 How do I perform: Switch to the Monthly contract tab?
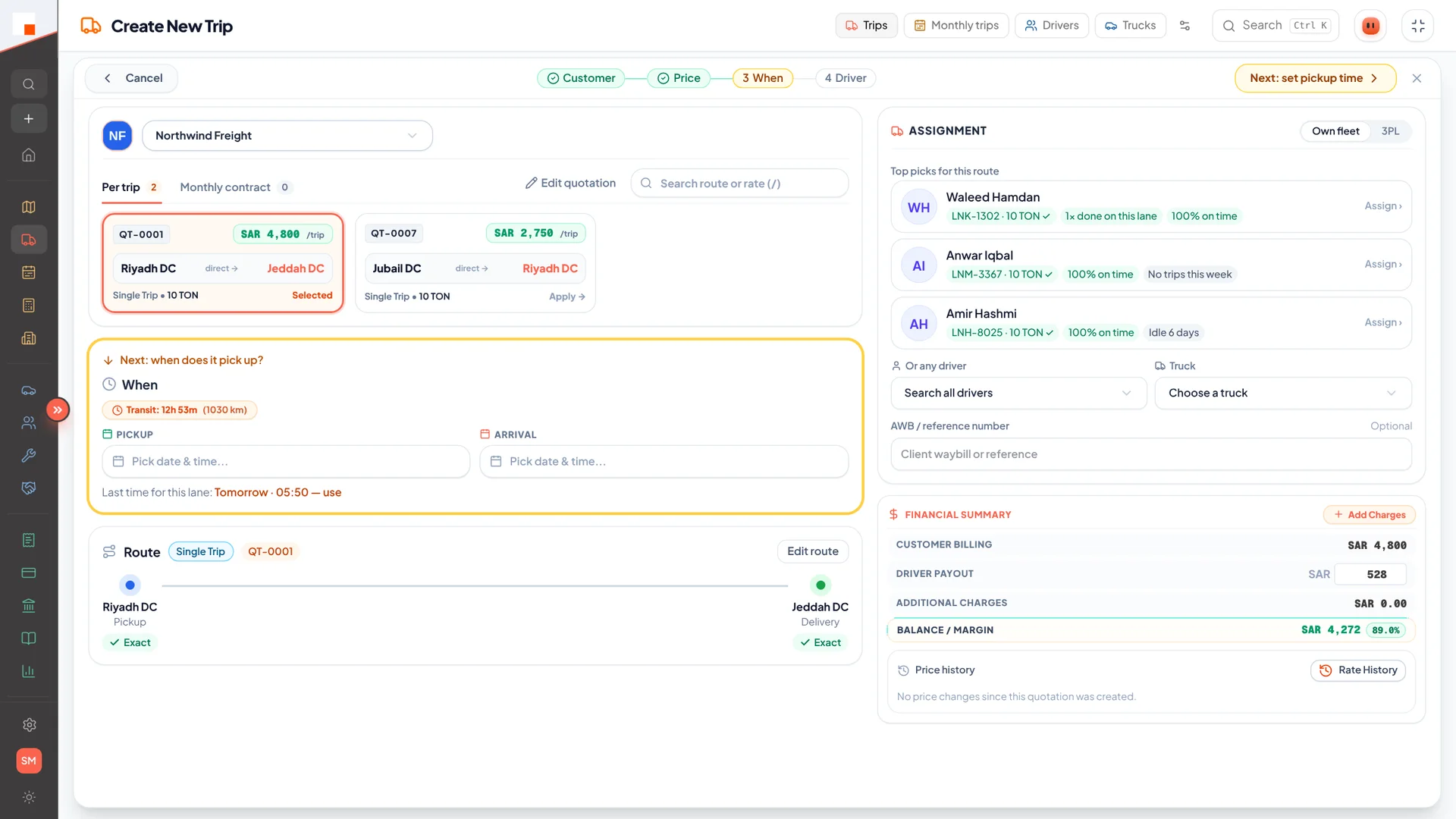[x=235, y=187]
